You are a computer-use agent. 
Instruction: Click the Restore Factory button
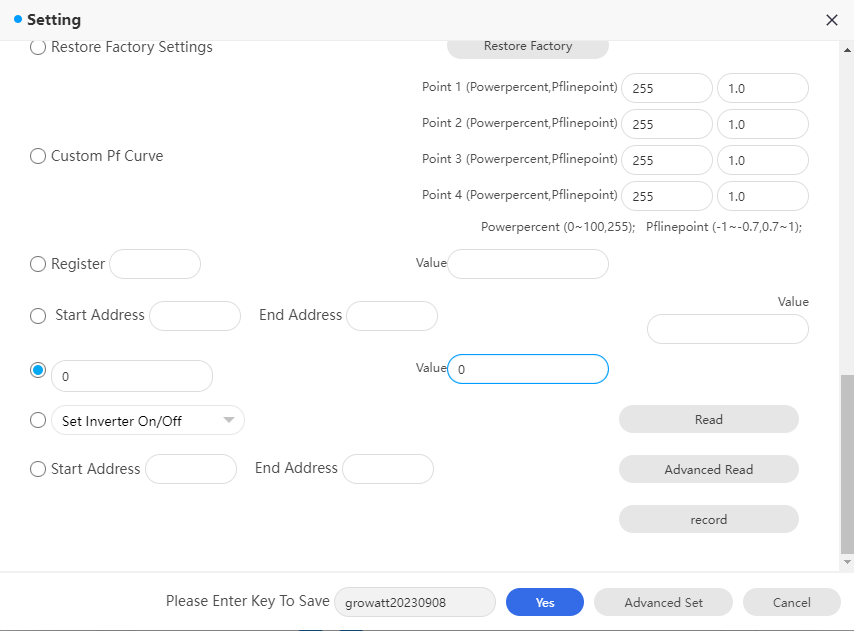tap(527, 47)
